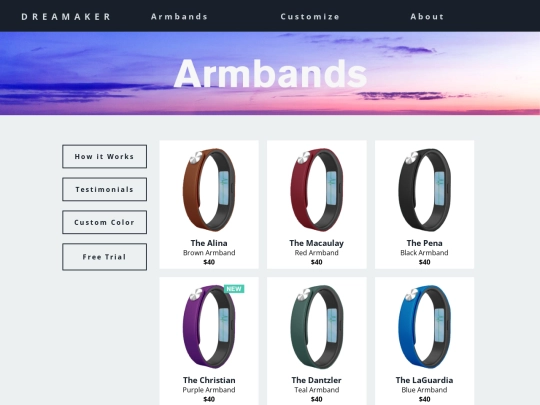Open The Alina product title
540x405 pixels.
point(209,243)
